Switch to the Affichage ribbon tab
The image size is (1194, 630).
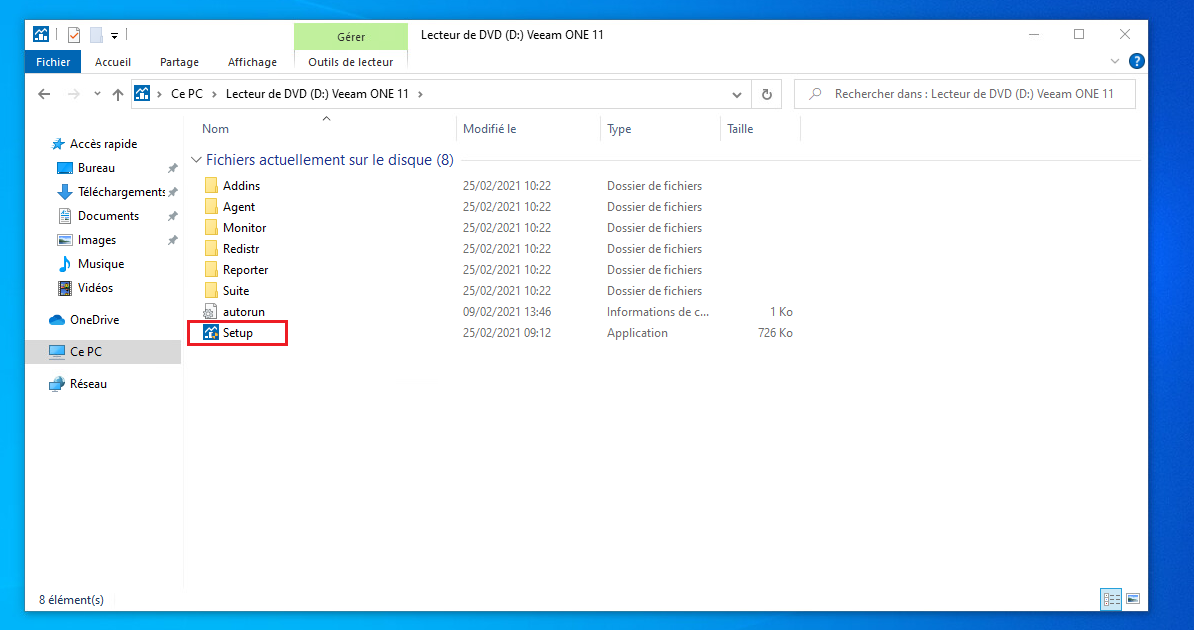[252, 62]
